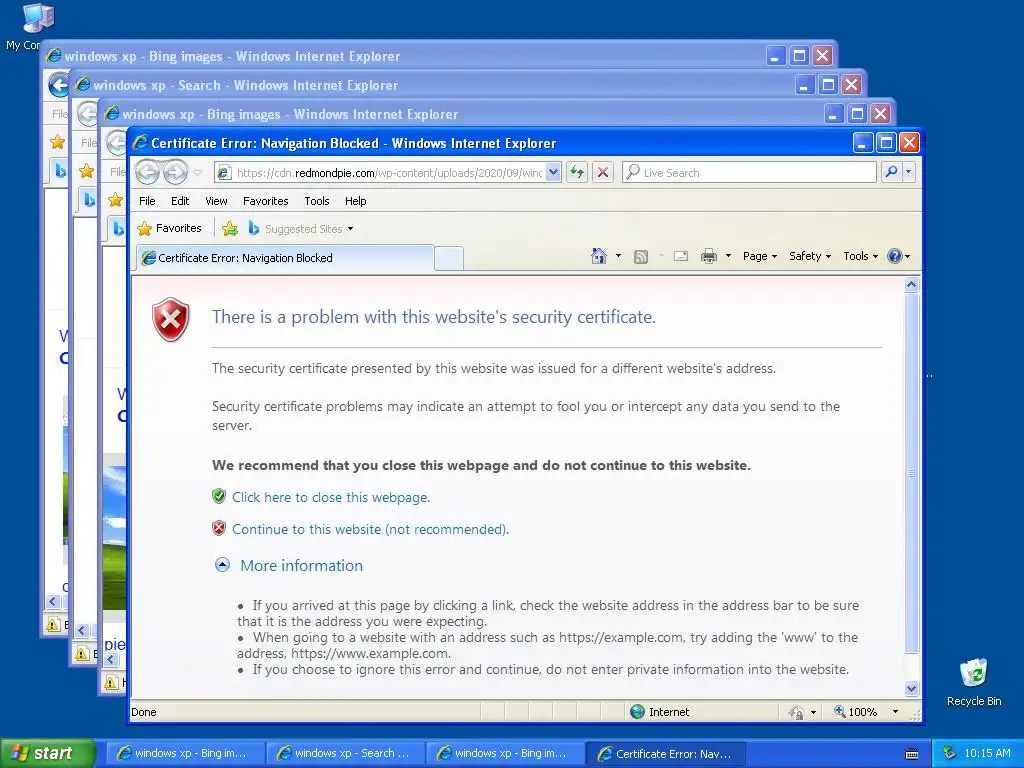This screenshot has width=1024, height=768.
Task: Collapse the More information section
Action: pos(223,565)
